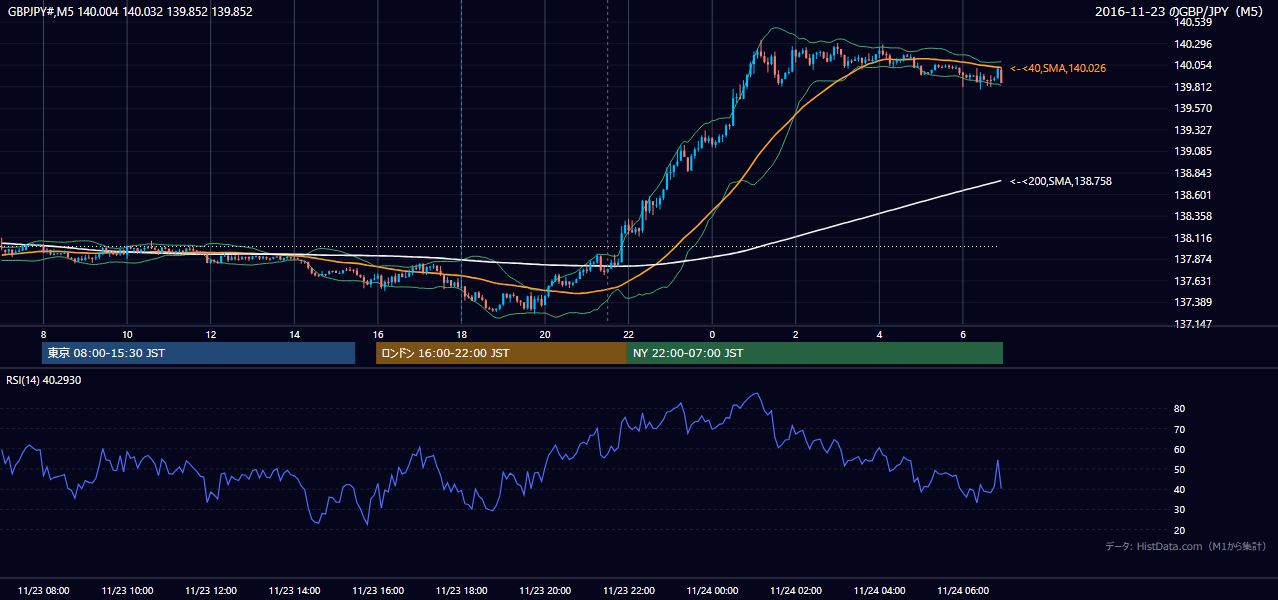The width and height of the screenshot is (1278, 600).
Task: Click the London 16:00-22:00 JST session bar
Action: click(501, 353)
